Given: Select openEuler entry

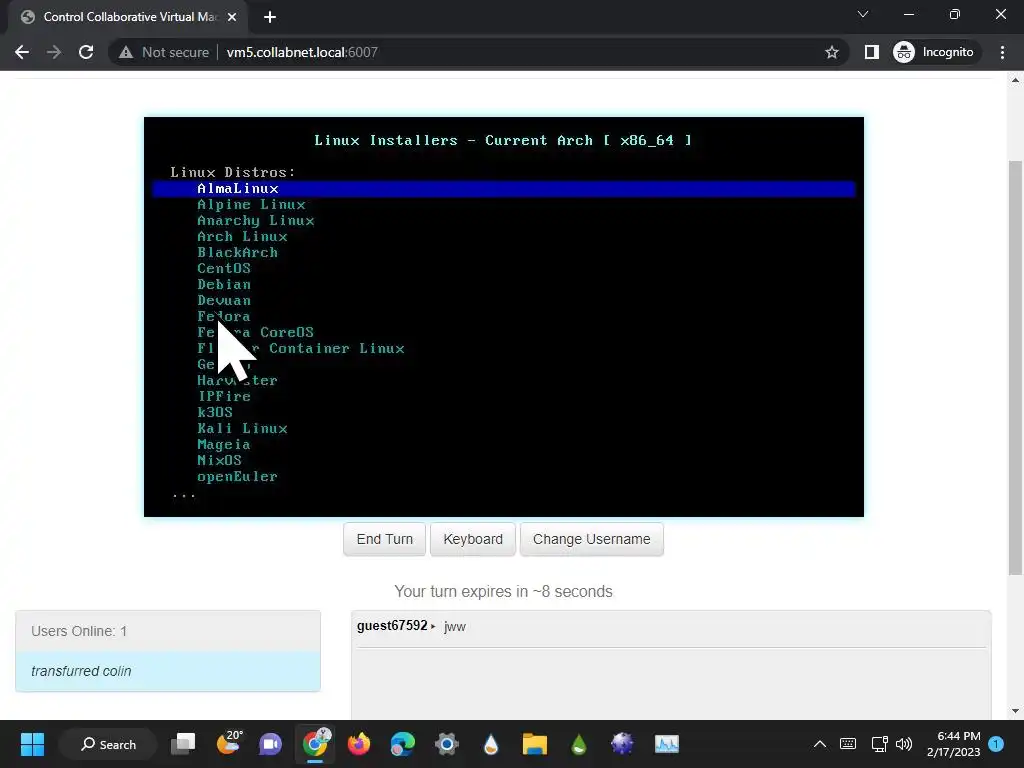Looking at the screenshot, I should tap(238, 477).
